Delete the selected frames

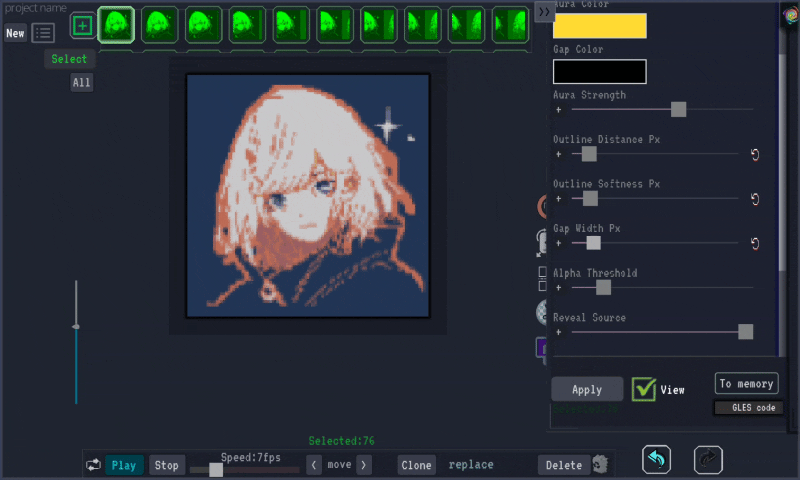(564, 465)
